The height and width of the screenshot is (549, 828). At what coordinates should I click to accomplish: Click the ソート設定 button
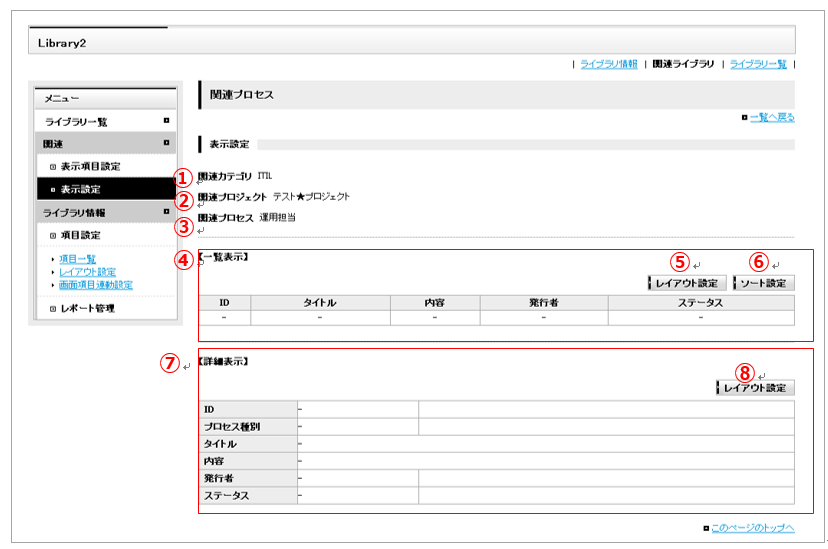click(x=764, y=283)
